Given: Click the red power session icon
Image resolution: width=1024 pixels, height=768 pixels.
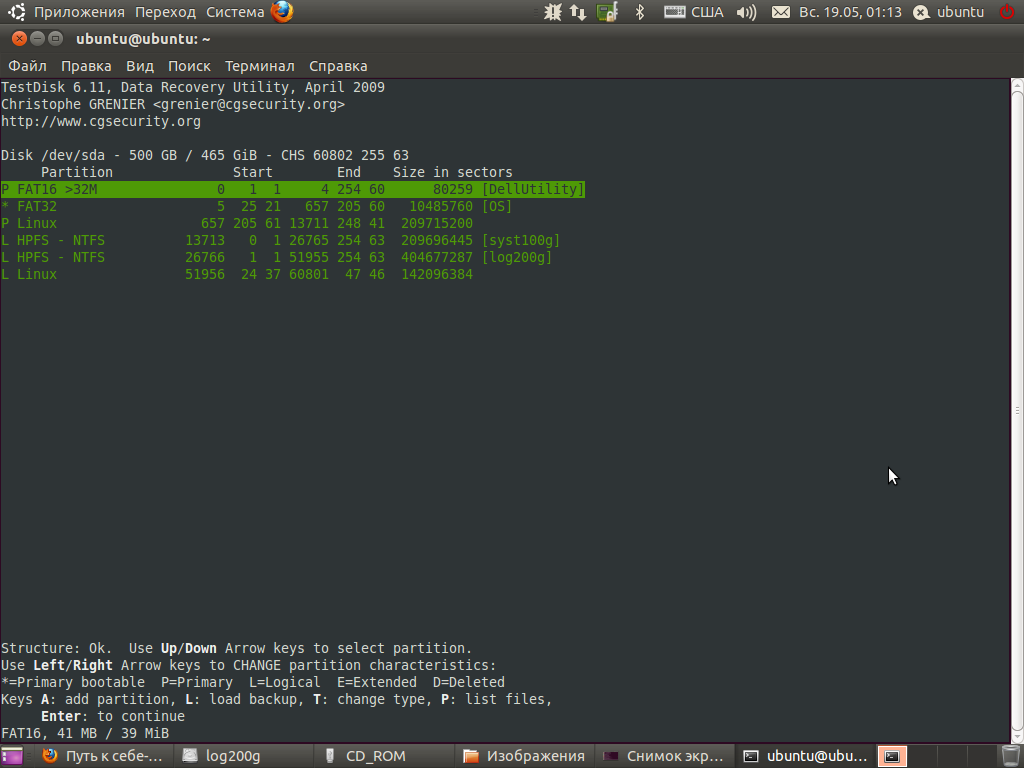Looking at the screenshot, I should [x=1007, y=12].
